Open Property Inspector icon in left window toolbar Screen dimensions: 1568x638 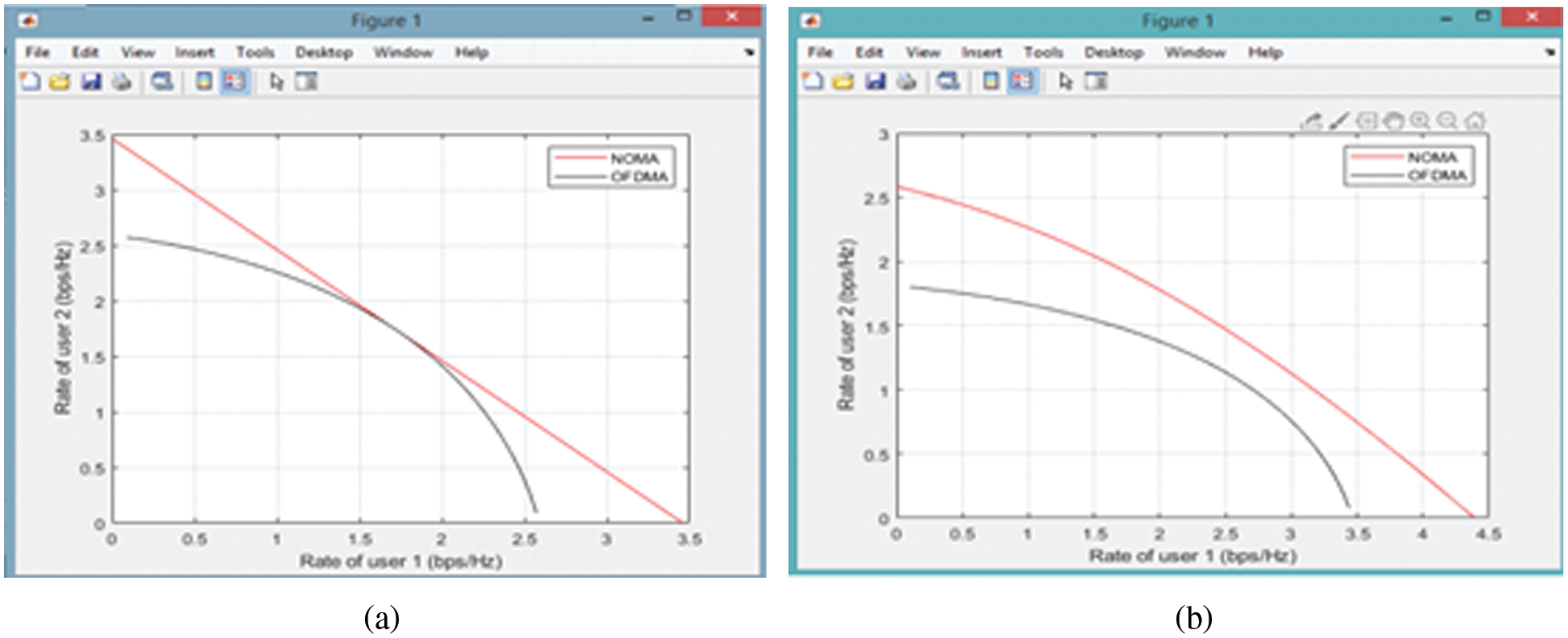coord(306,82)
